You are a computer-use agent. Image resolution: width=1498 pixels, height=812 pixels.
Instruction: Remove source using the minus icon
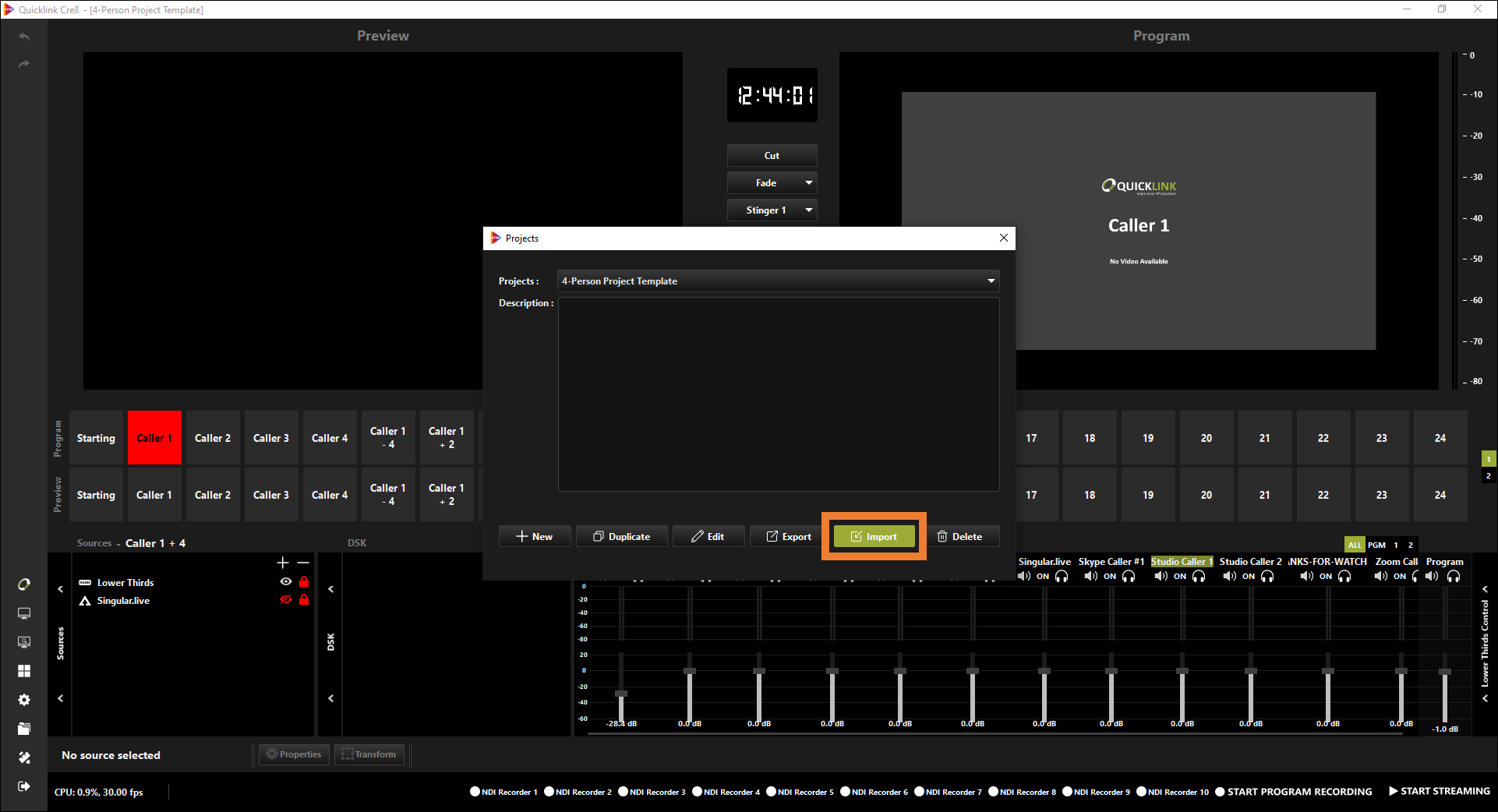[303, 563]
